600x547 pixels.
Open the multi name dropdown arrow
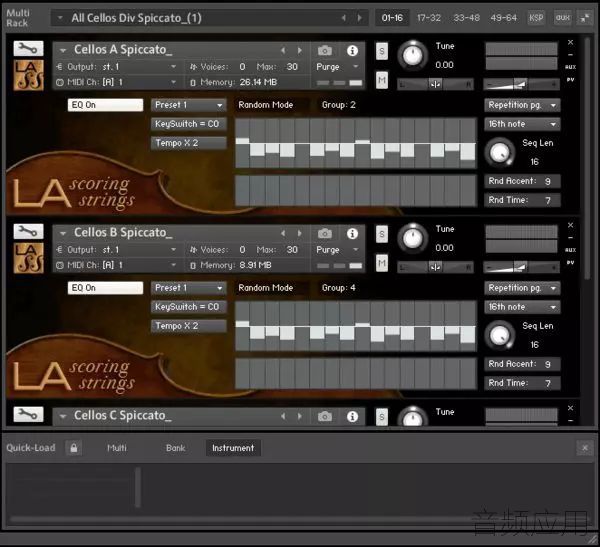60,18
